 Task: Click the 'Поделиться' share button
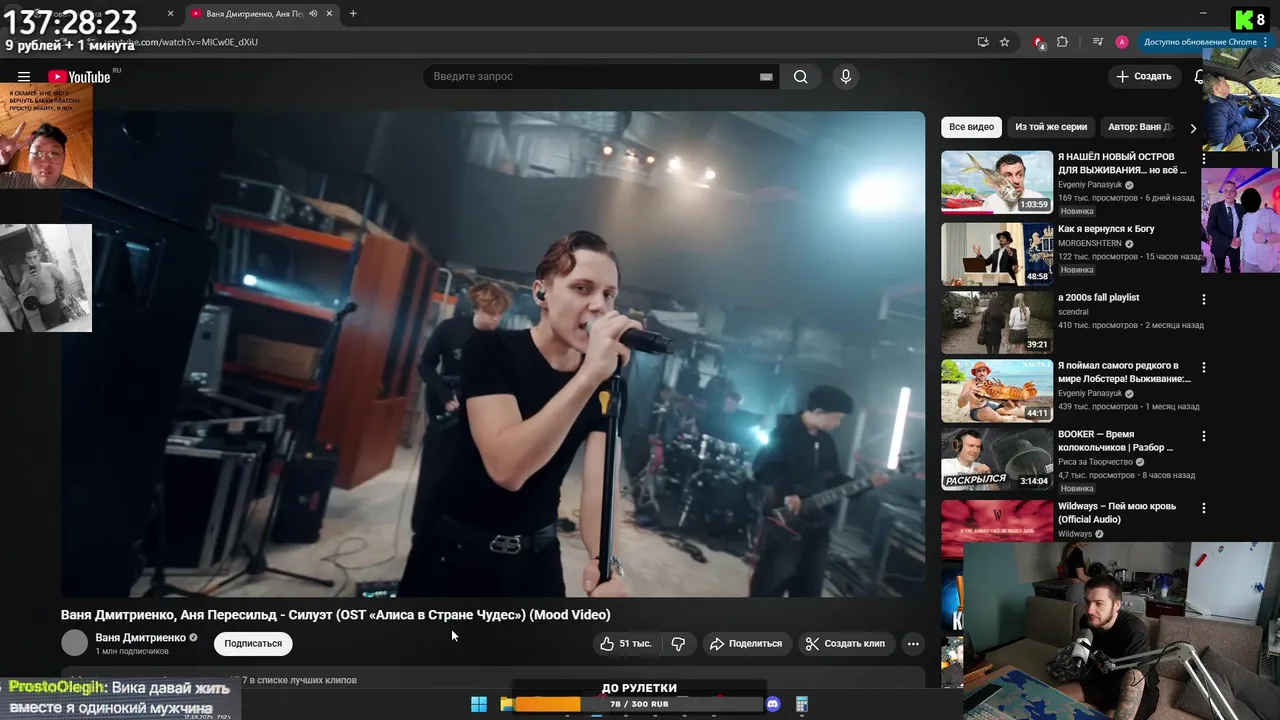click(746, 644)
